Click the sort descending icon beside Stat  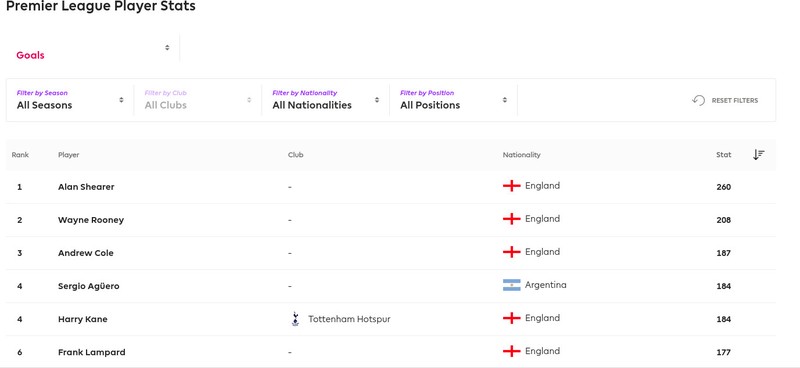[x=759, y=155]
